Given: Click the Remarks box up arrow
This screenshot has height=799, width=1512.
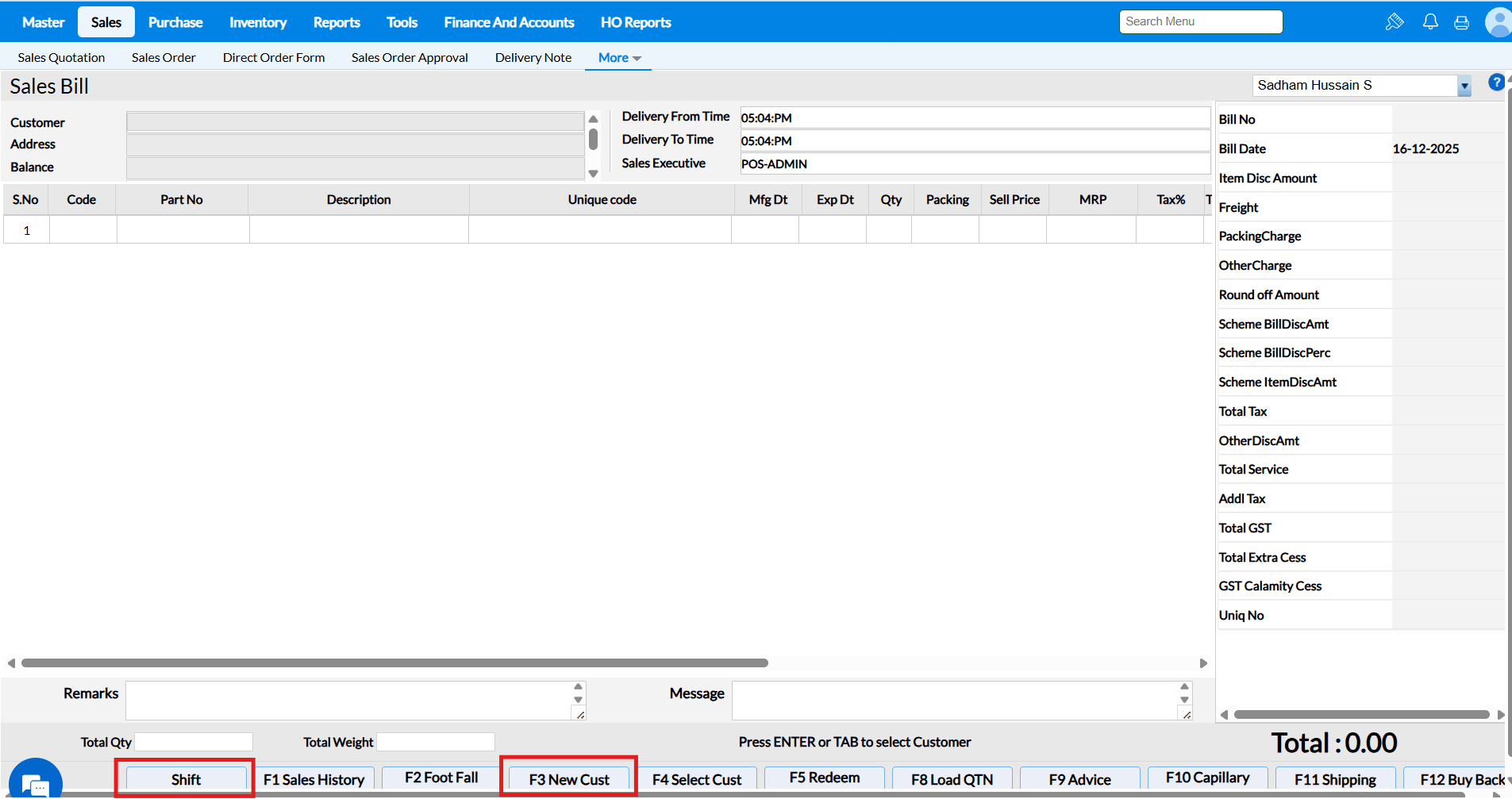Looking at the screenshot, I should tap(578, 687).
